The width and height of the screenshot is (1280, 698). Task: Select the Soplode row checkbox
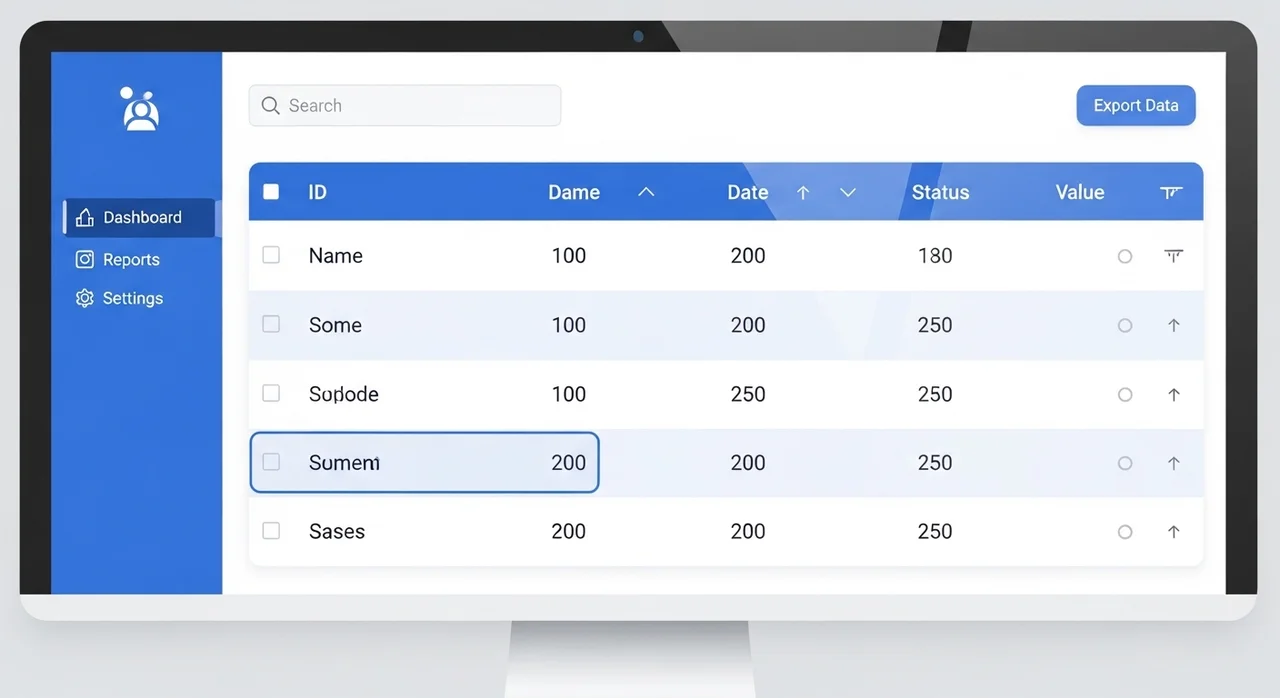click(x=271, y=393)
